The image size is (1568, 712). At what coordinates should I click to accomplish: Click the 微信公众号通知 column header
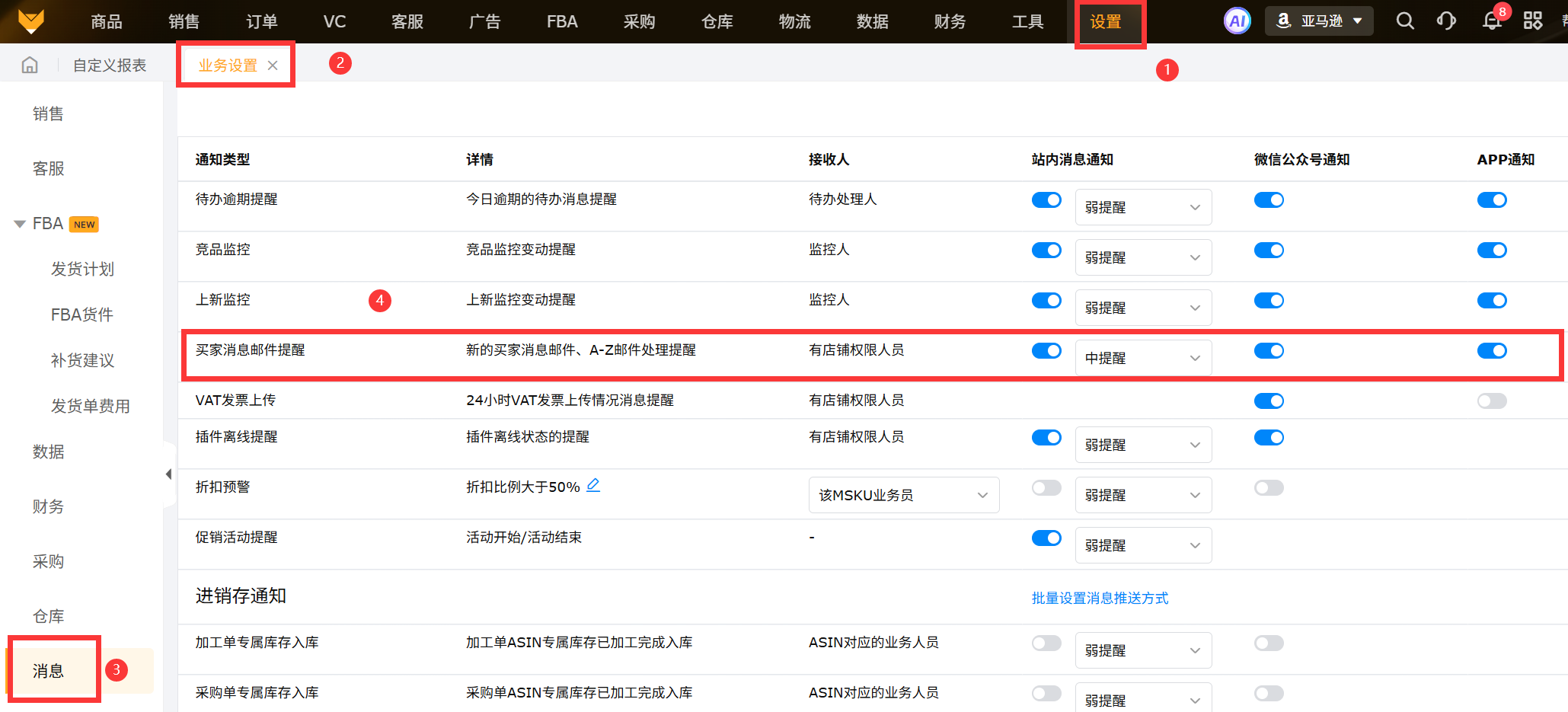1301,159
